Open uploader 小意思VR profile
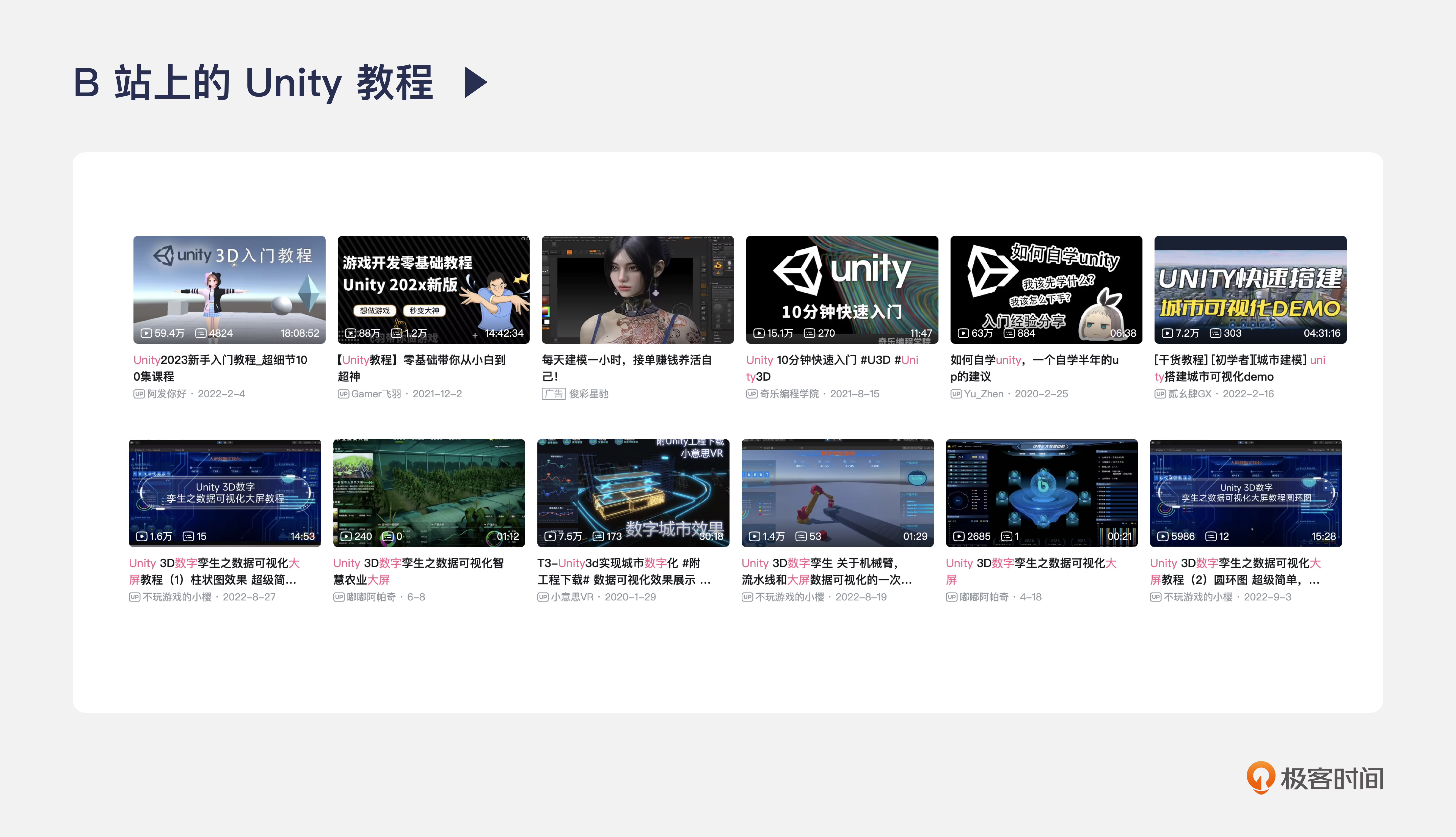The height and width of the screenshot is (837, 1456). pyautogui.click(x=572, y=597)
